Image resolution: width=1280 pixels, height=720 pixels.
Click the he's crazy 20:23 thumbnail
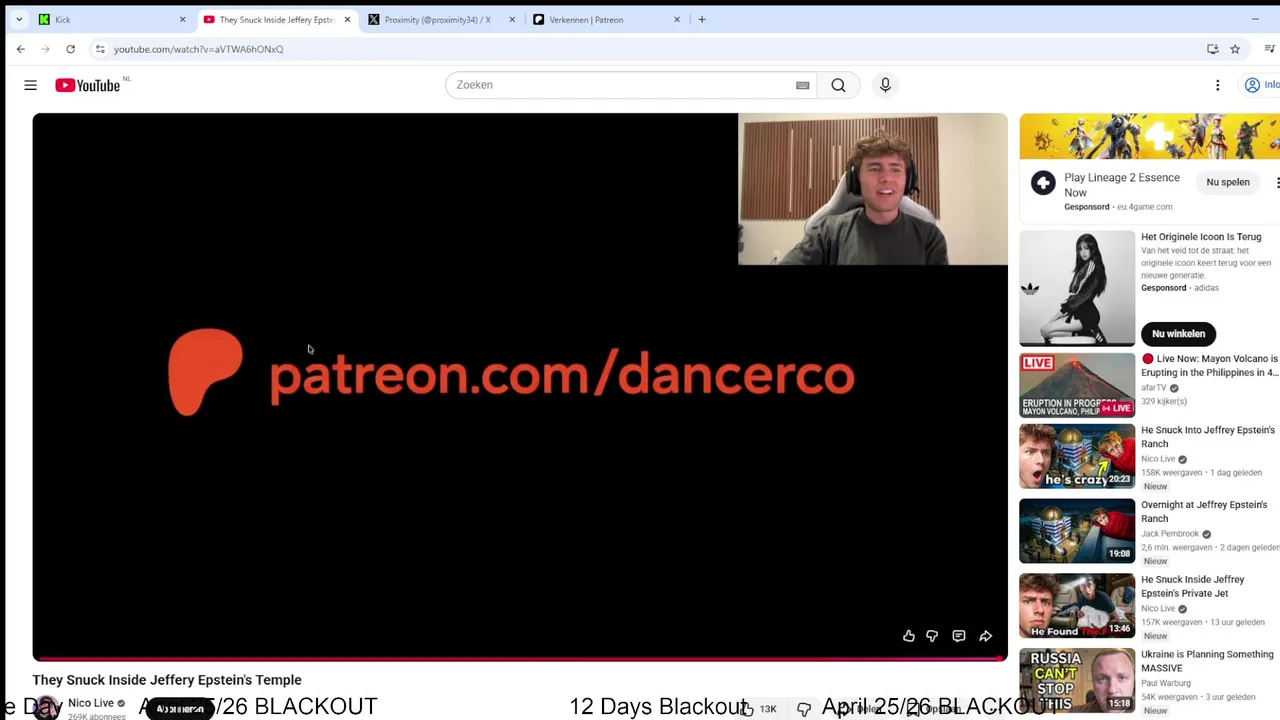tap(1077, 456)
